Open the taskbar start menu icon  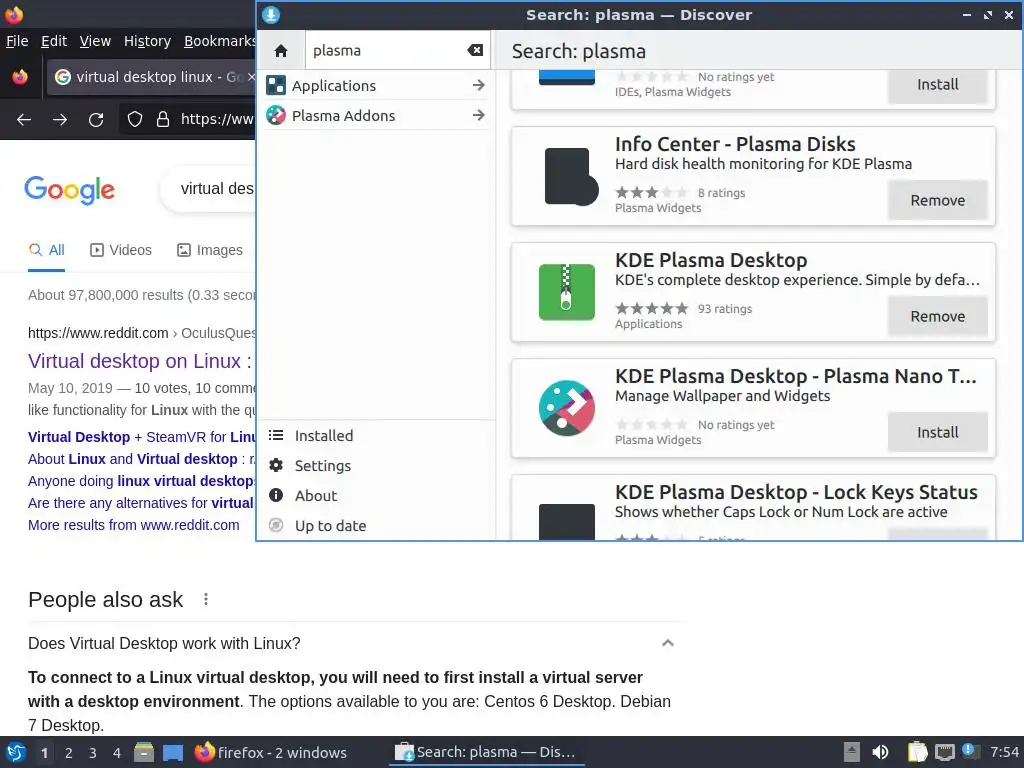pyautogui.click(x=16, y=752)
